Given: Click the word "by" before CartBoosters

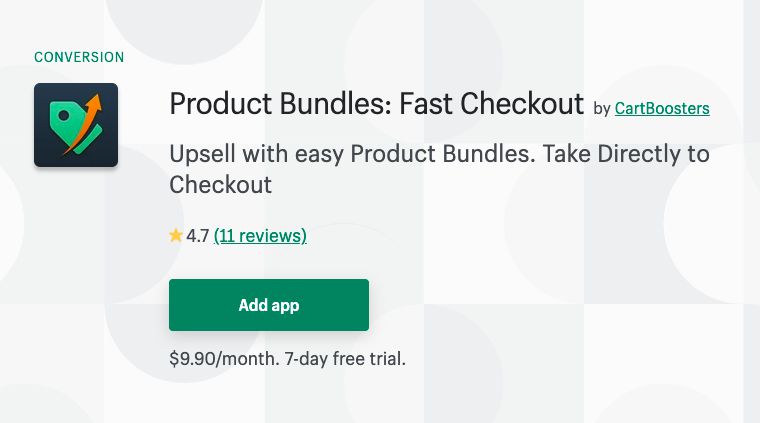Looking at the screenshot, I should pyautogui.click(x=602, y=108).
